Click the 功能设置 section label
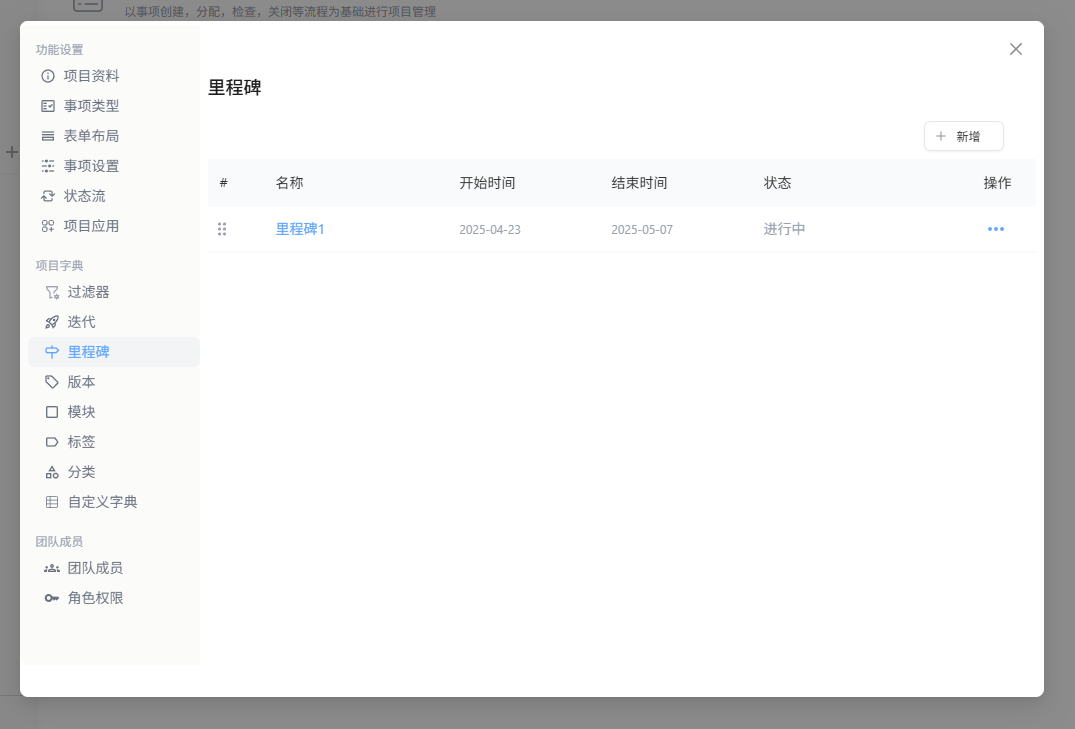The width and height of the screenshot is (1075, 729). pyautogui.click(x=60, y=50)
